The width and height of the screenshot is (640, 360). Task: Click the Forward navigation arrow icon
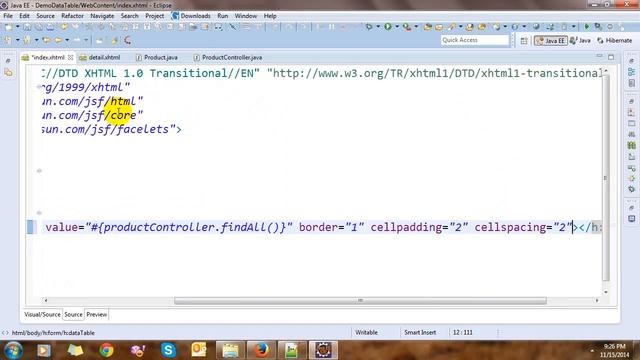click(x=77, y=40)
